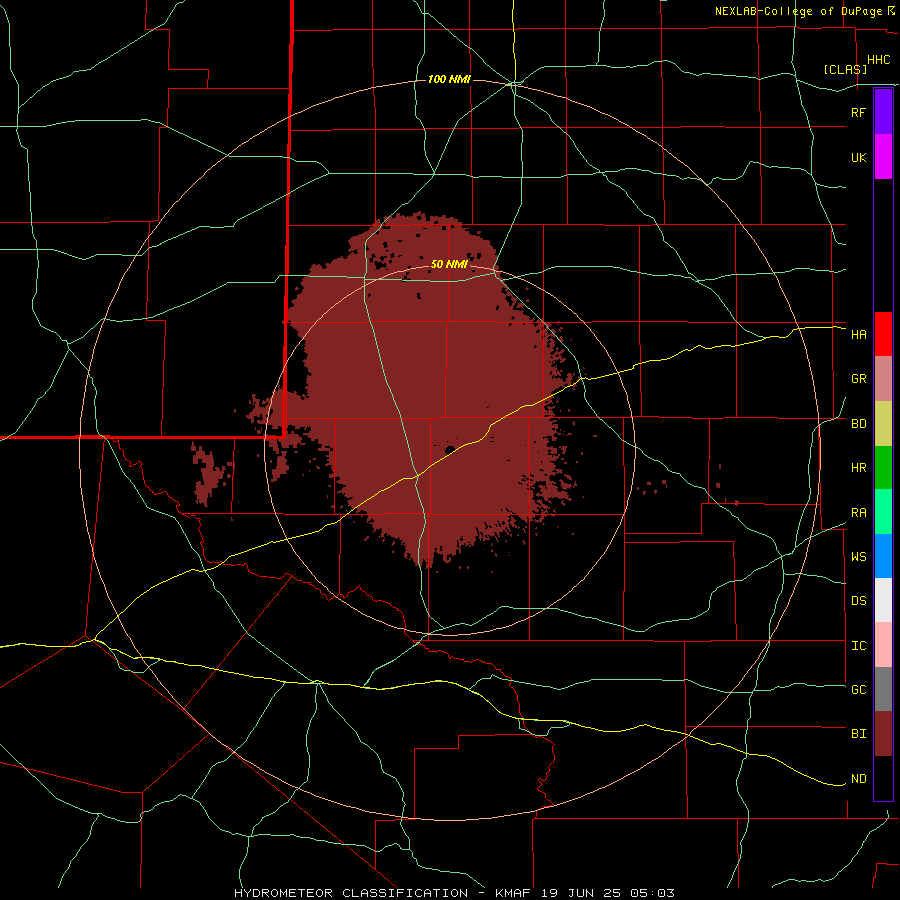Click the 'ND' legend label
Image resolution: width=900 pixels, height=900 pixels.
858,779
